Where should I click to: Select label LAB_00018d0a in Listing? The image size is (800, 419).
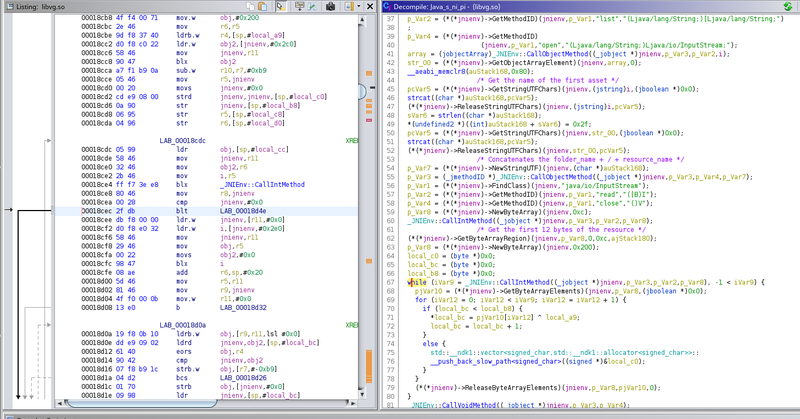coord(182,325)
